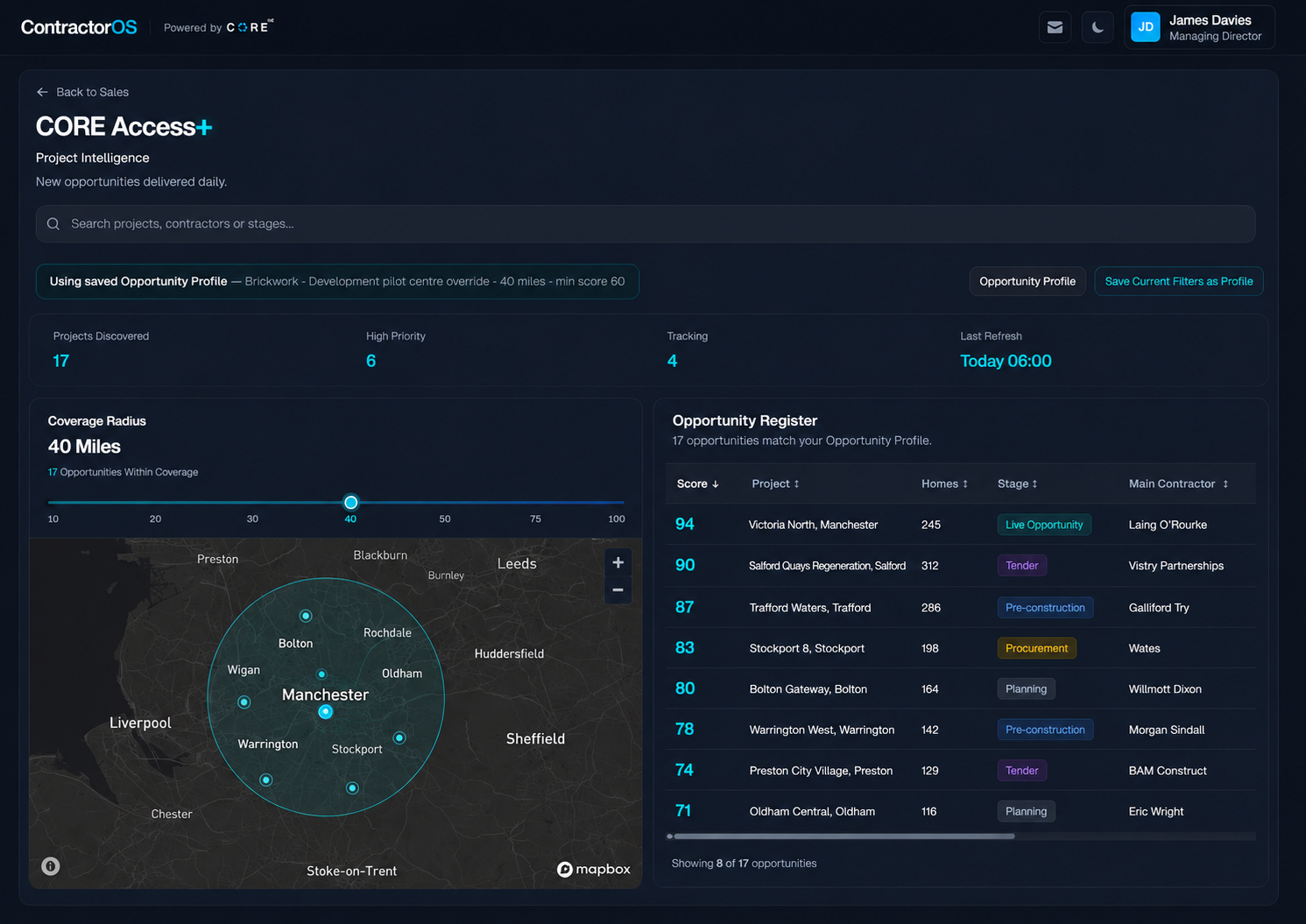Open James Davies account name
Viewport: 1306px width, 924px height.
point(1211,20)
